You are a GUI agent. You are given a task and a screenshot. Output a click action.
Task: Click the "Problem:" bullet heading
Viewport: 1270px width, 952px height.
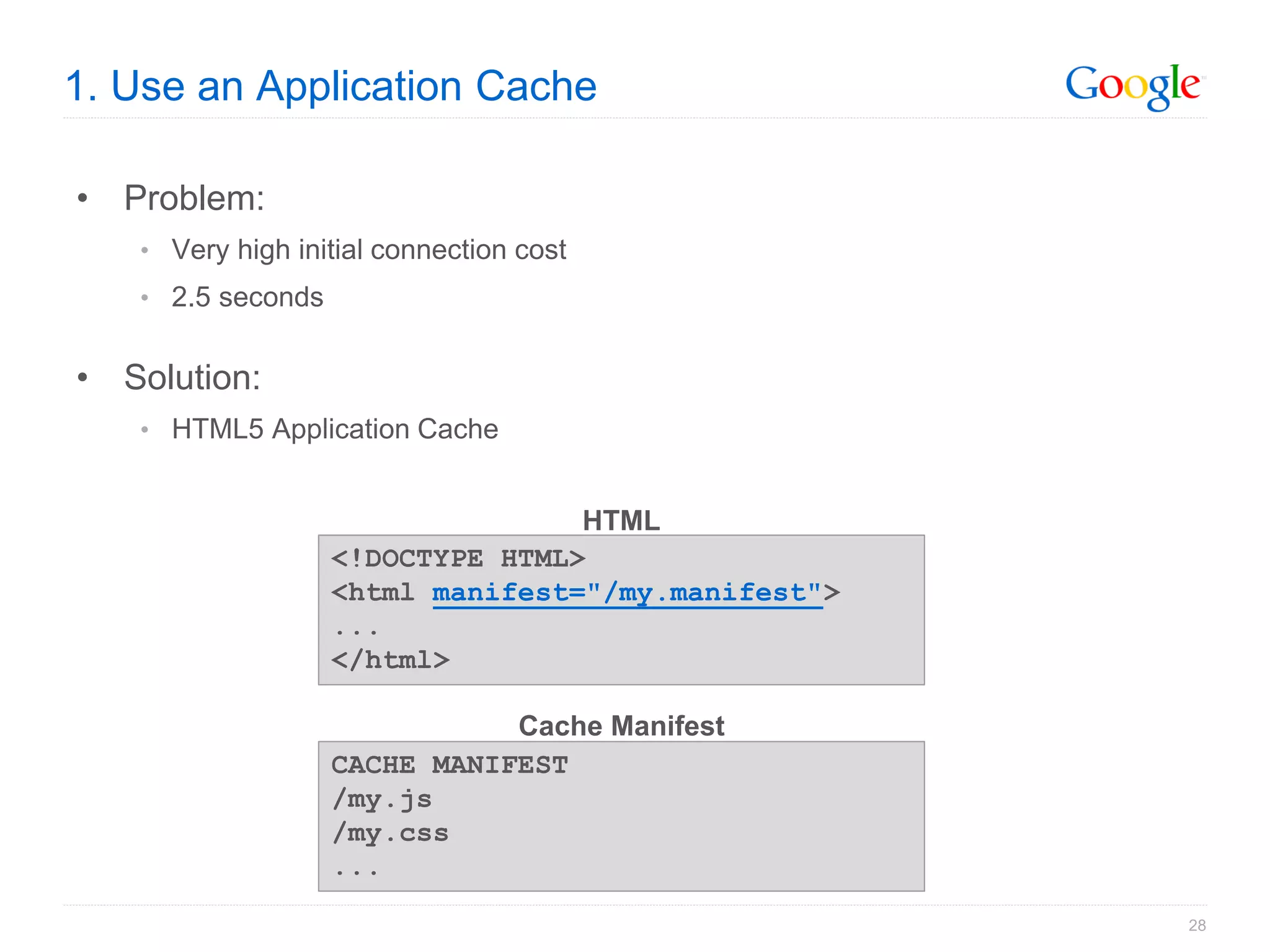tap(194, 198)
